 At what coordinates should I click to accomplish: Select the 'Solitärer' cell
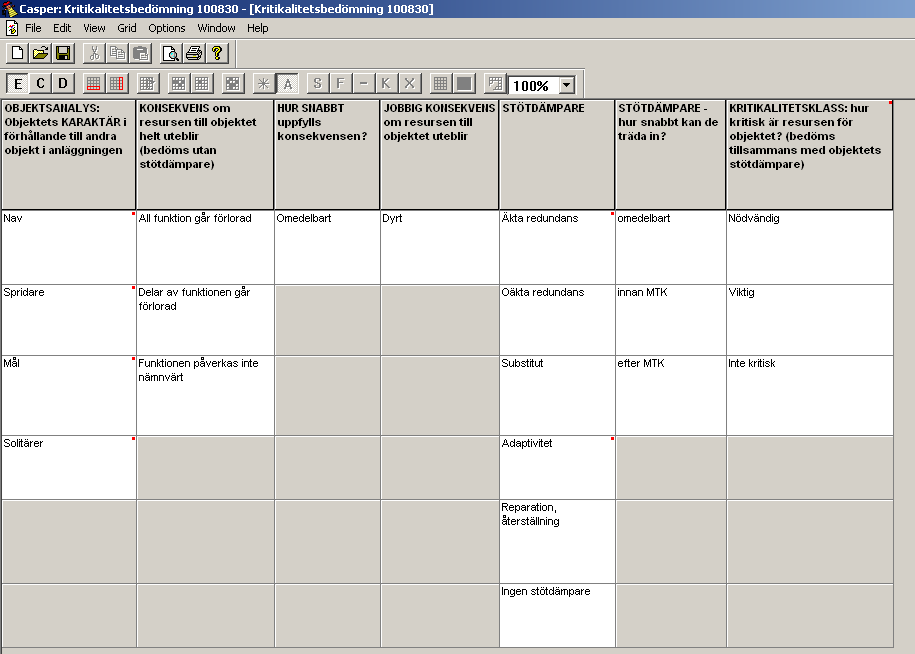tap(69, 467)
